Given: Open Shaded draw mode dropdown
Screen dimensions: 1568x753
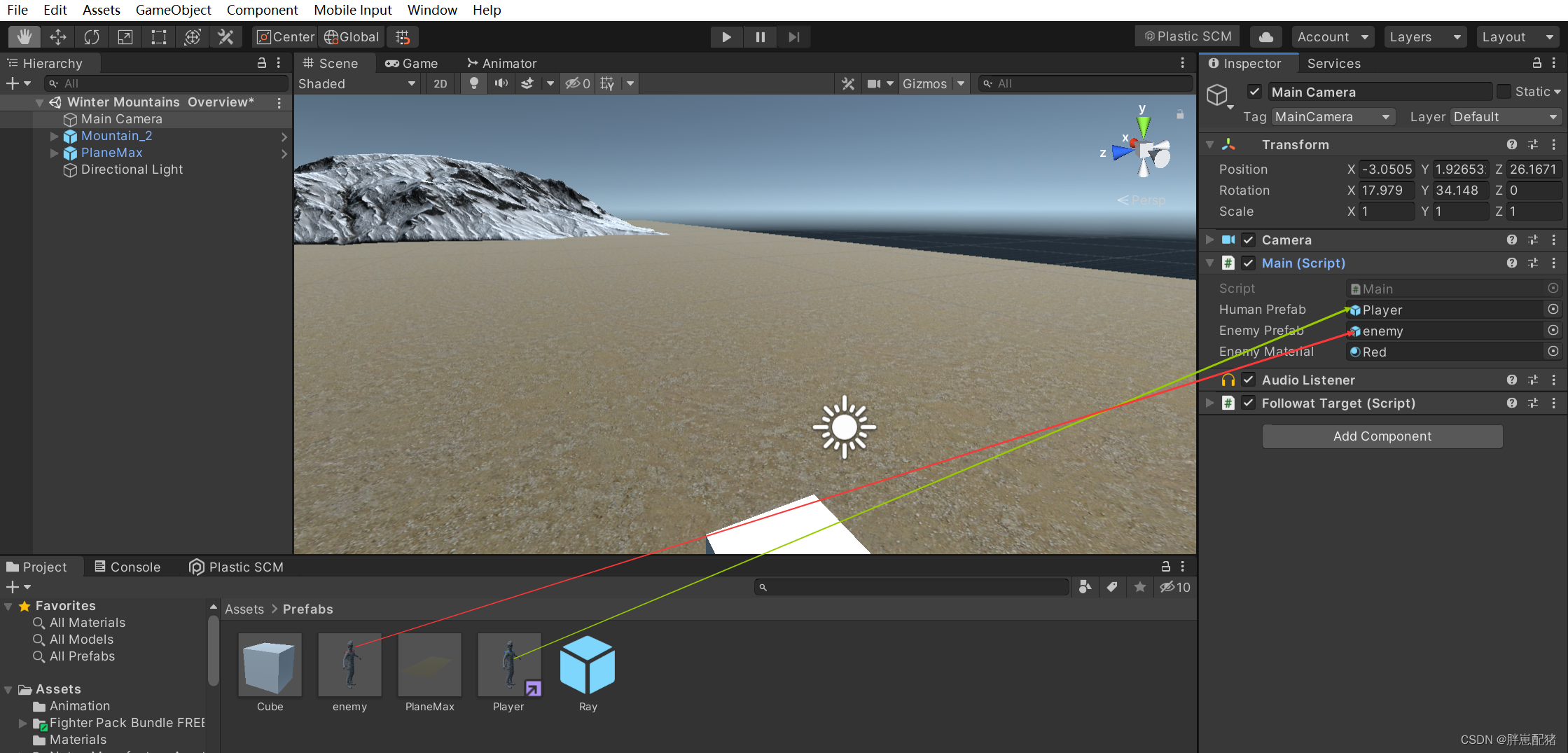Looking at the screenshot, I should 357,83.
